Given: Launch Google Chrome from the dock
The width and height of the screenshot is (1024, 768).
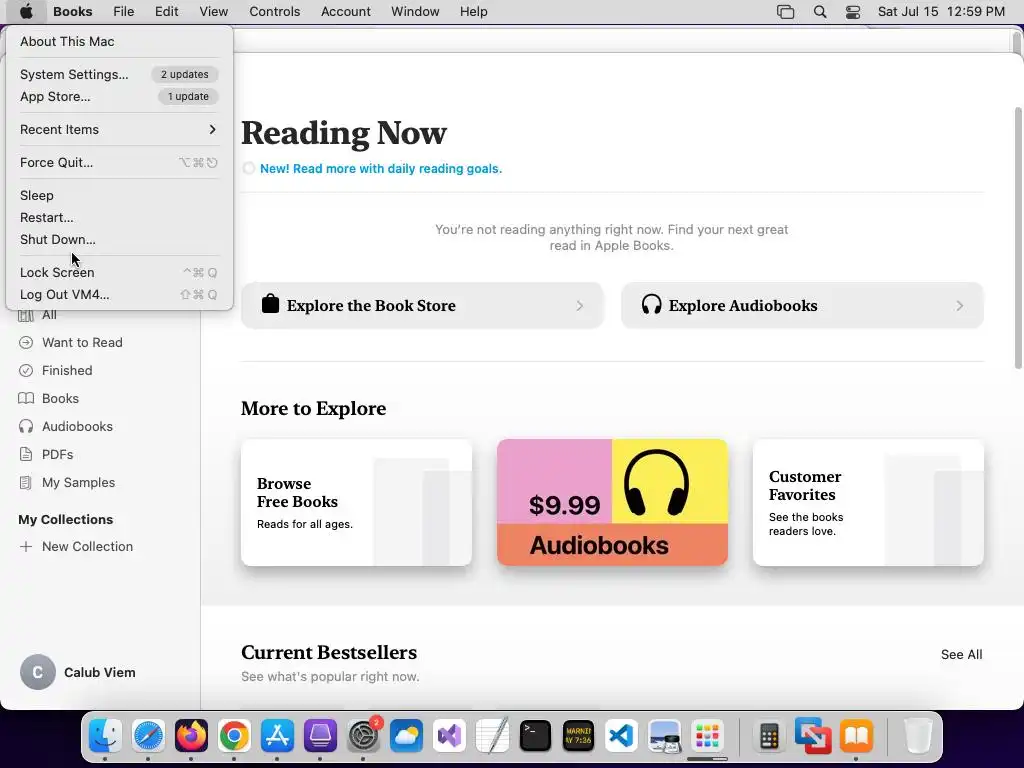Looking at the screenshot, I should point(234,736).
